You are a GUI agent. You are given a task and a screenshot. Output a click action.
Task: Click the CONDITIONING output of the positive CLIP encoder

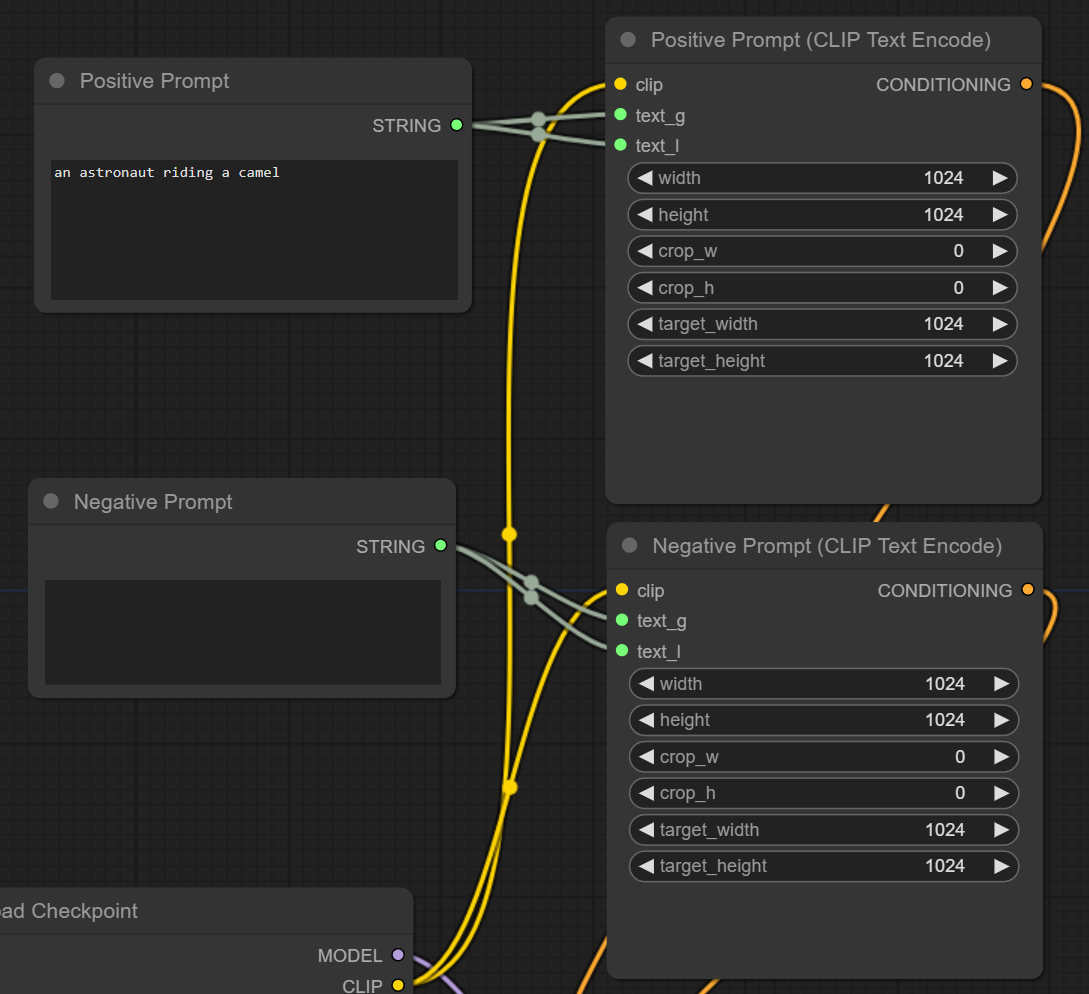tap(1026, 84)
